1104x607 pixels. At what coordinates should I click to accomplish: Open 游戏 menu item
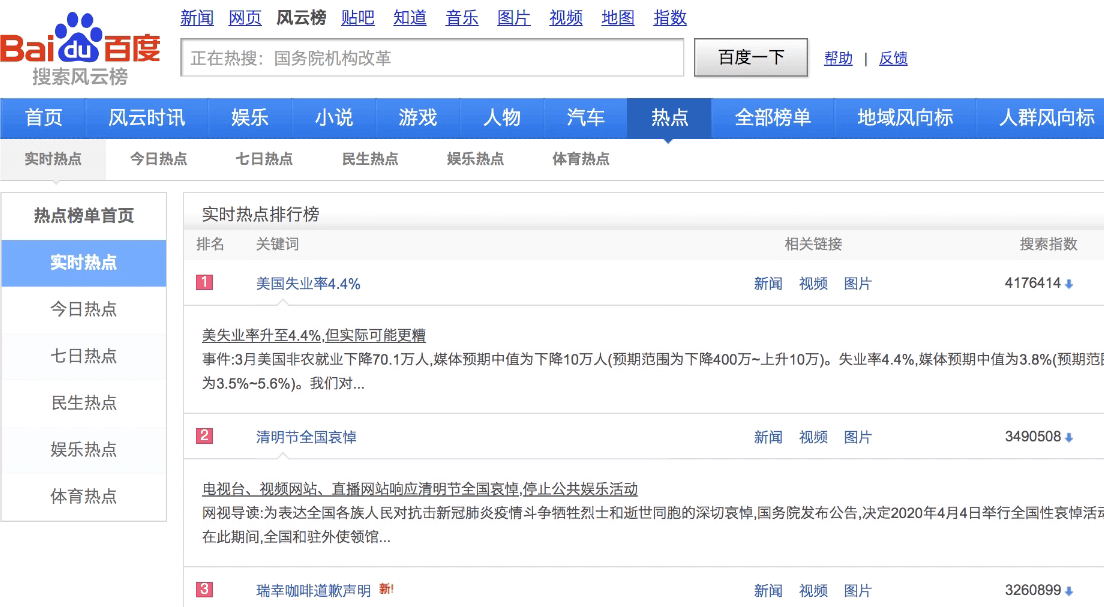(418, 118)
